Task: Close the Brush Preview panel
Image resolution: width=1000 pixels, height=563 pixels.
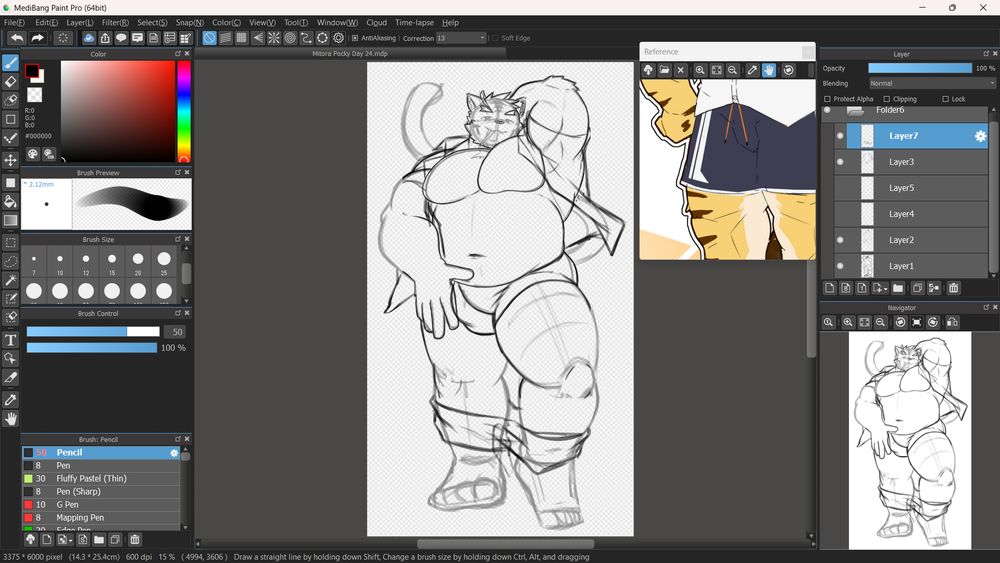Action: [187, 172]
